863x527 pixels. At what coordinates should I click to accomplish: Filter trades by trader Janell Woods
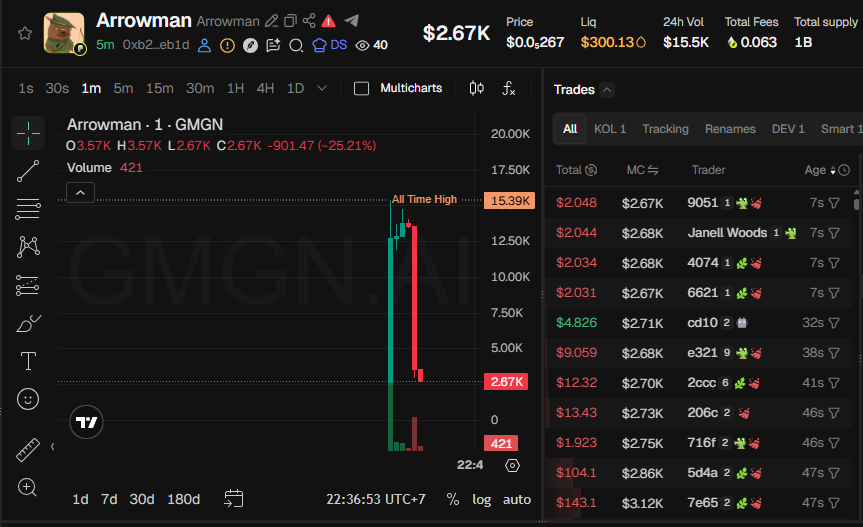(x=834, y=233)
